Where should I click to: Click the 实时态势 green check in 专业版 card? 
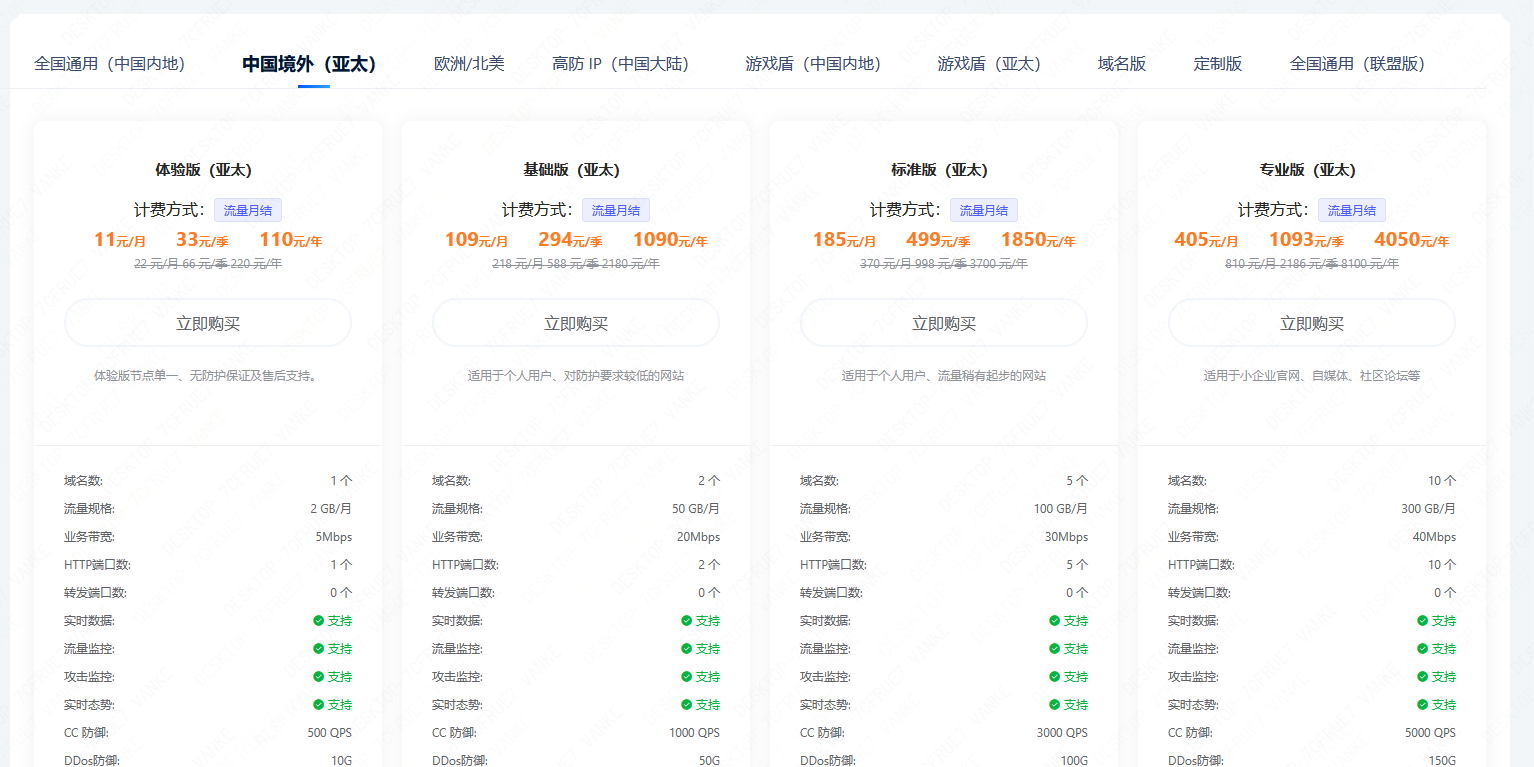[x=1422, y=705]
